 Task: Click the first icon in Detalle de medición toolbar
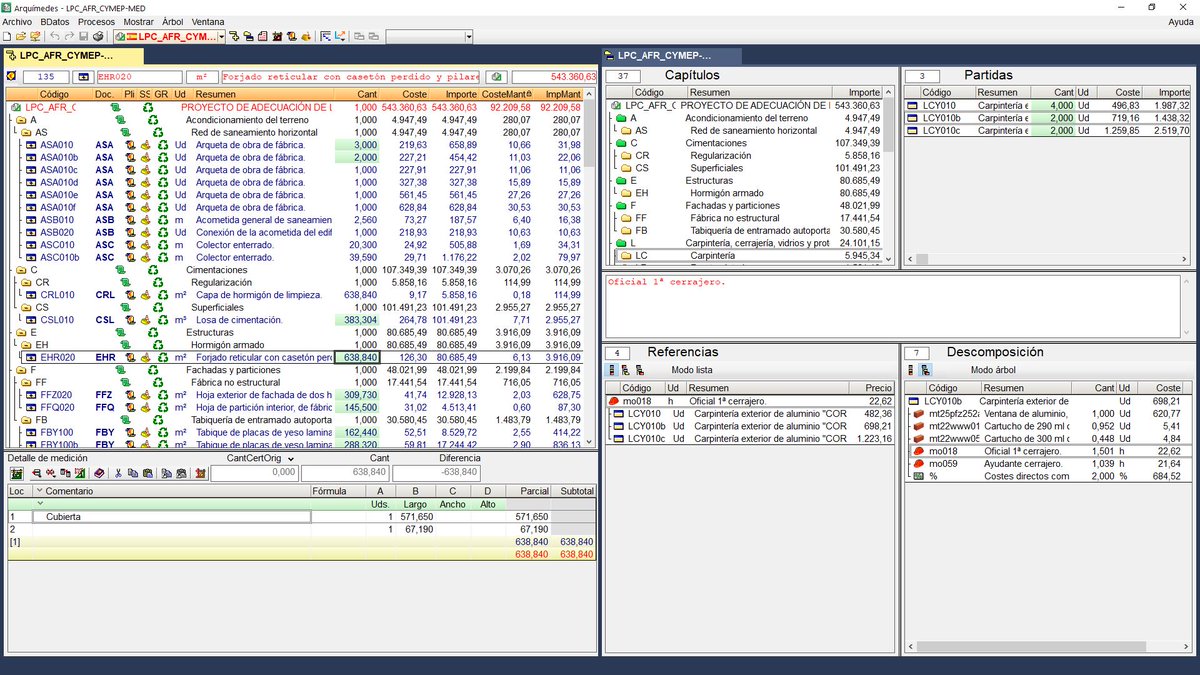click(x=16, y=473)
